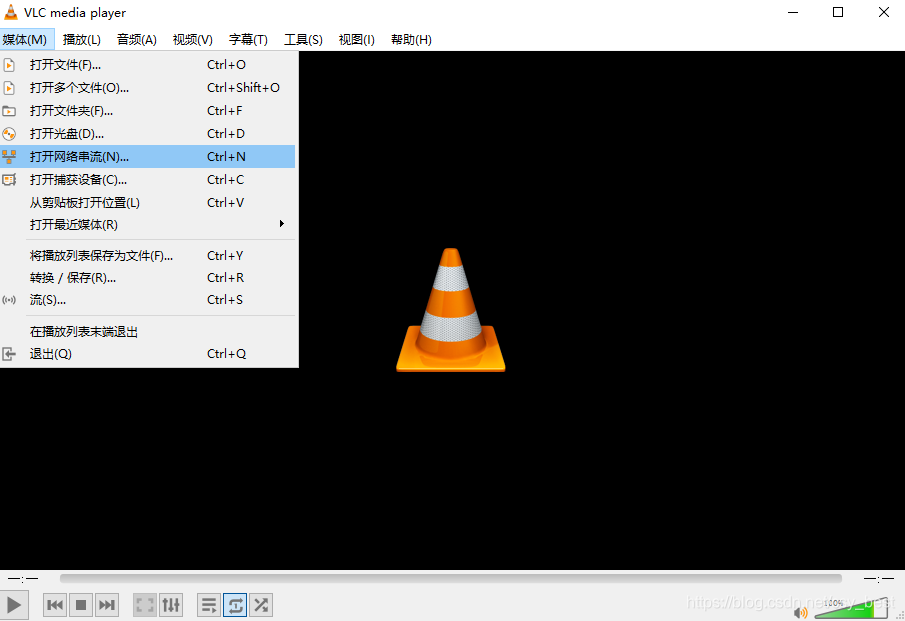Choose 打开光盘(D)... entry
The width and height of the screenshot is (905, 621).
(x=148, y=134)
